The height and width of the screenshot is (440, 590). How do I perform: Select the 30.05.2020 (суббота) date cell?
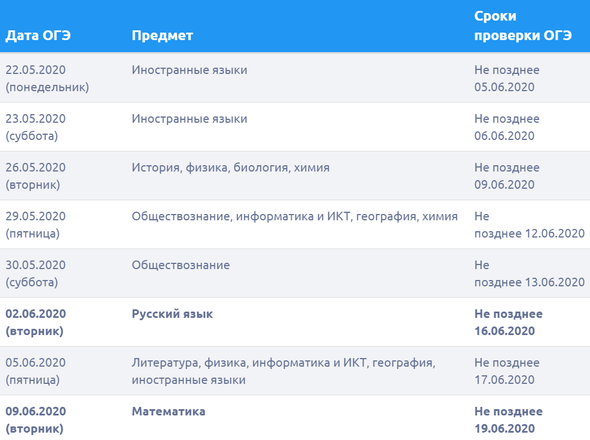click(35, 274)
